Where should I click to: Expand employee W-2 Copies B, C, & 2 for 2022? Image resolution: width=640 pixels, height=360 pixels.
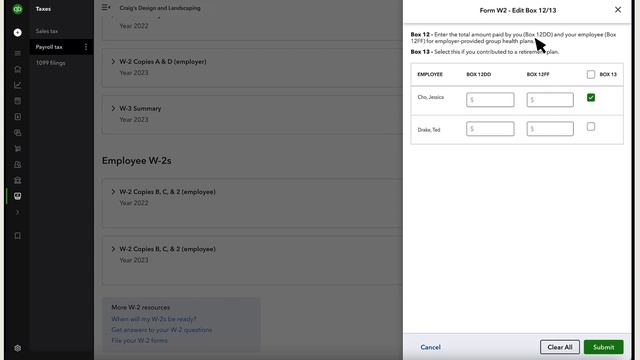click(113, 192)
